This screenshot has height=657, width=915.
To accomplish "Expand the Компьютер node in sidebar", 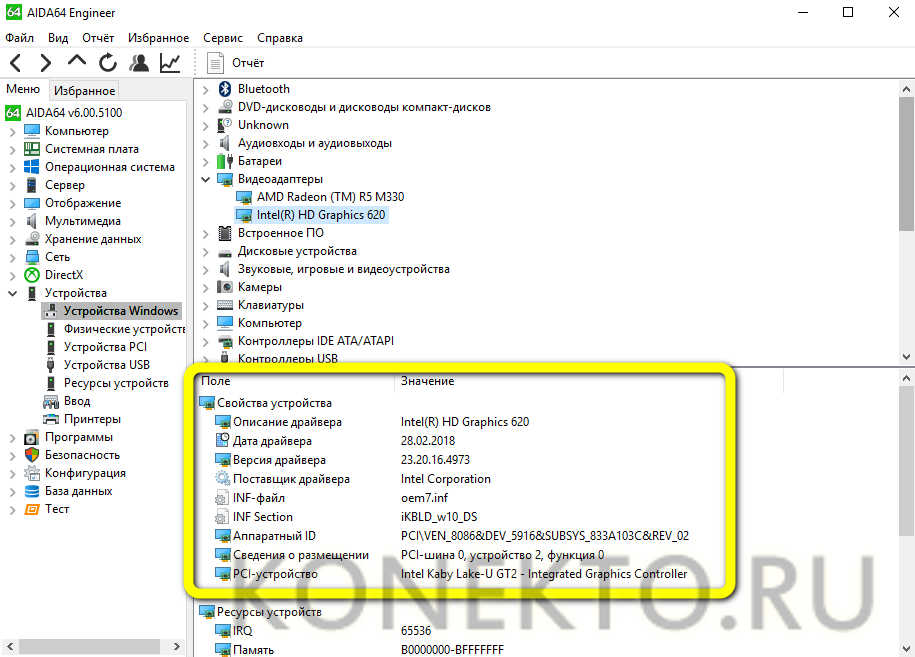I will [x=12, y=131].
